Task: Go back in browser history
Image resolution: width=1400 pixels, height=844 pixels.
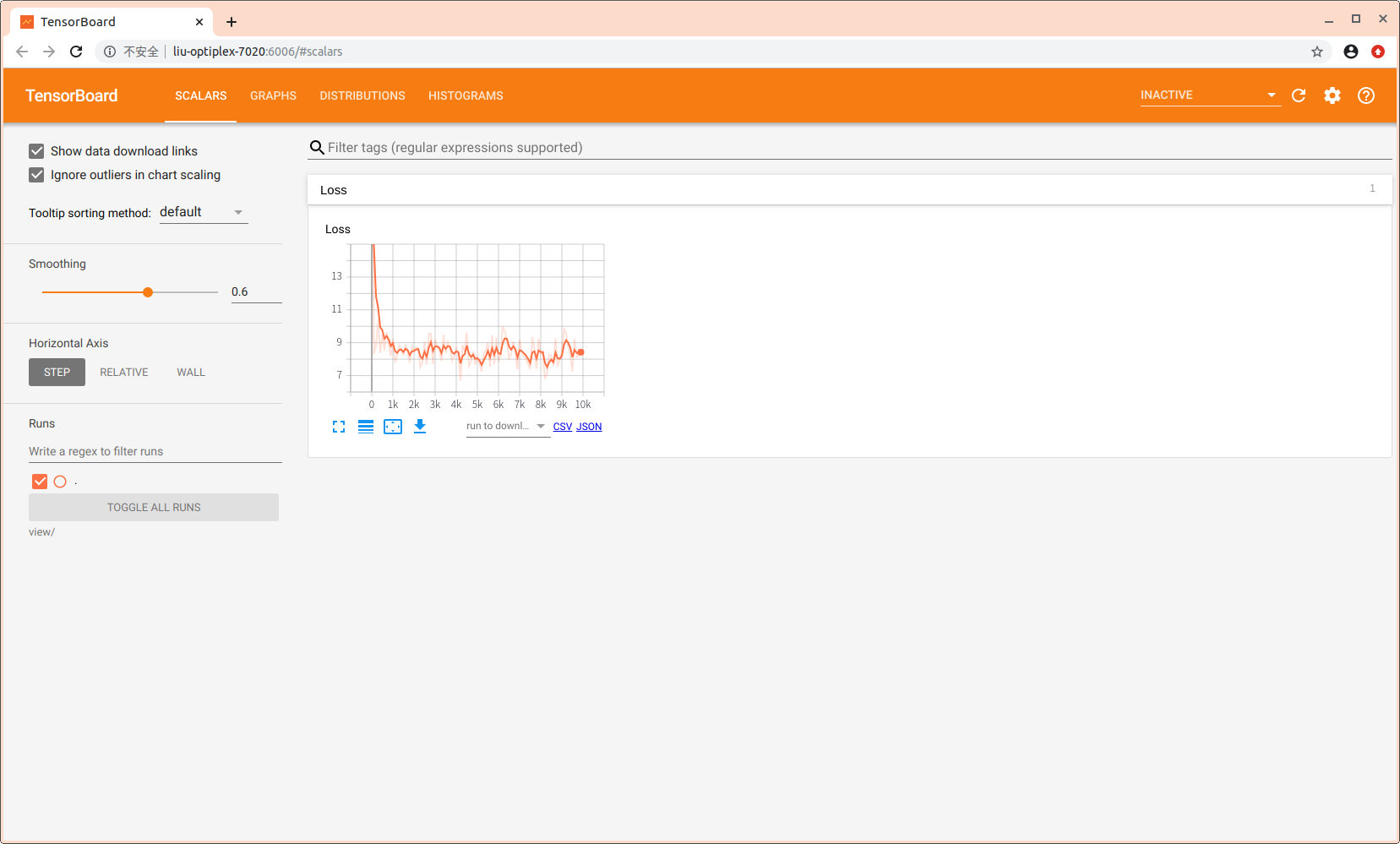Action: click(22, 52)
